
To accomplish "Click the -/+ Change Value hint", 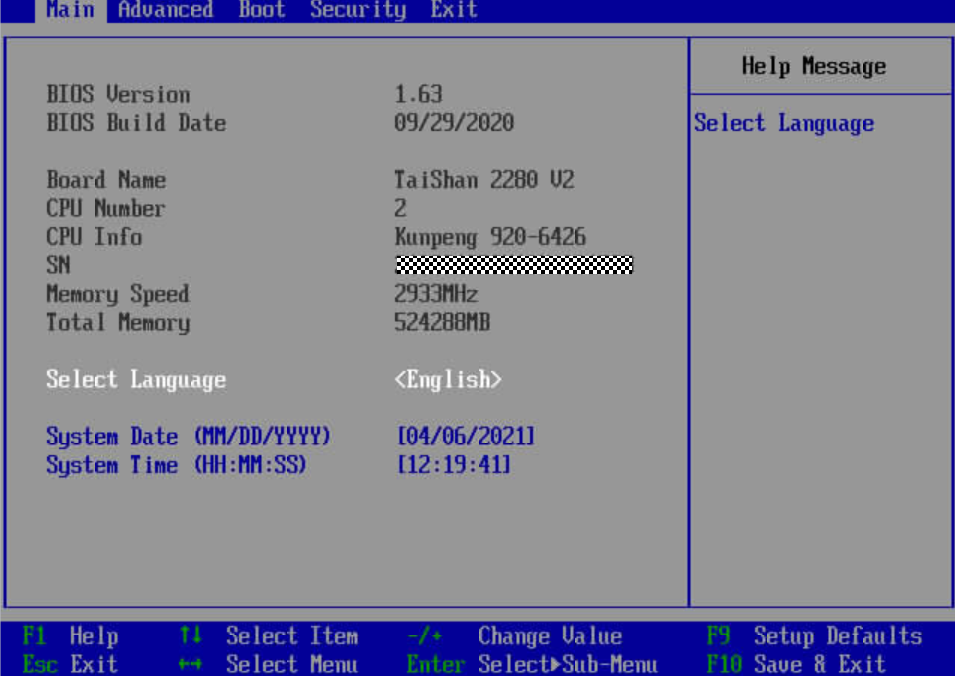I will pyautogui.click(x=515, y=636).
